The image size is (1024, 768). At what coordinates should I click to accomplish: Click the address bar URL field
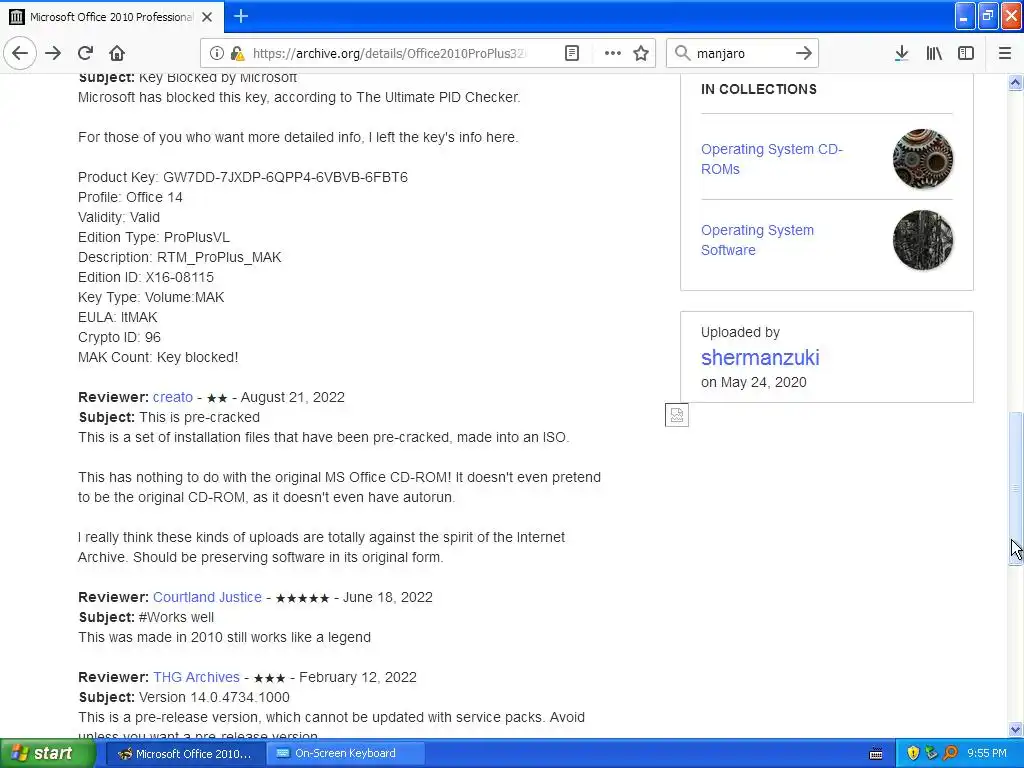(389, 53)
